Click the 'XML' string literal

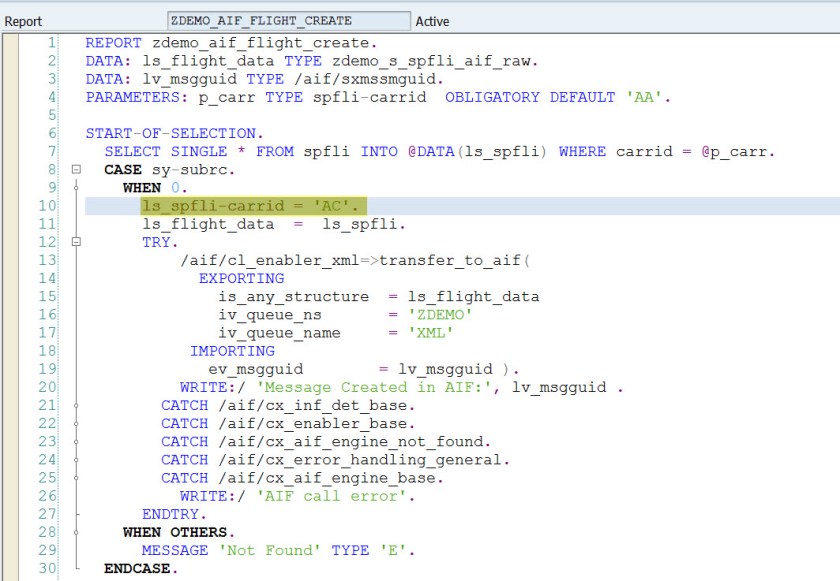pos(431,333)
